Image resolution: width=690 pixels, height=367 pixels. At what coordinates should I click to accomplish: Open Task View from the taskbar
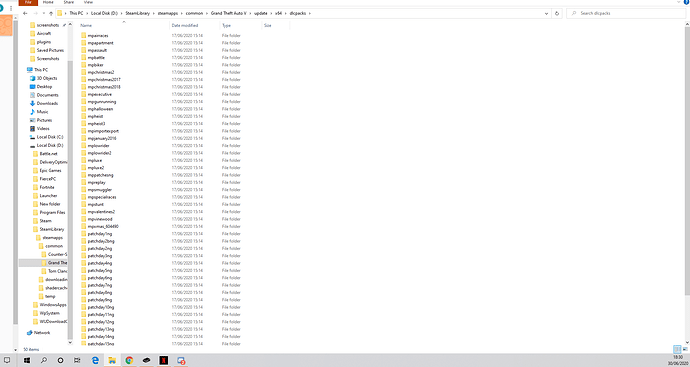[77, 360]
